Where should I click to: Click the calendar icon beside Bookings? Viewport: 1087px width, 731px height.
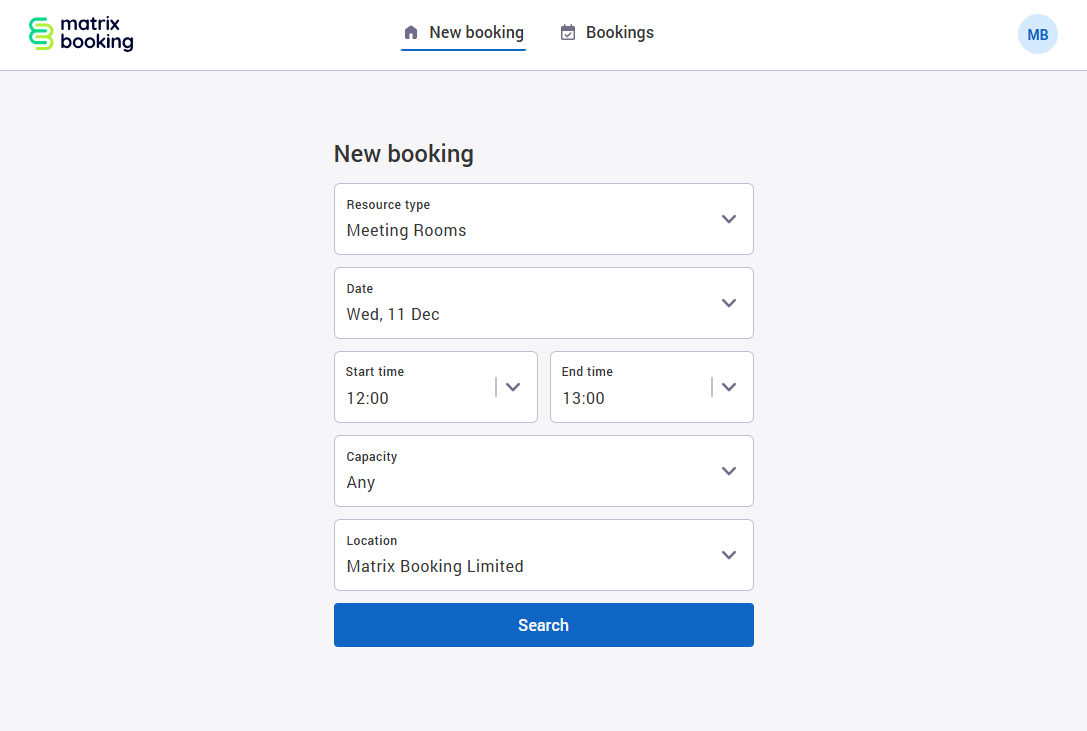[x=568, y=33]
